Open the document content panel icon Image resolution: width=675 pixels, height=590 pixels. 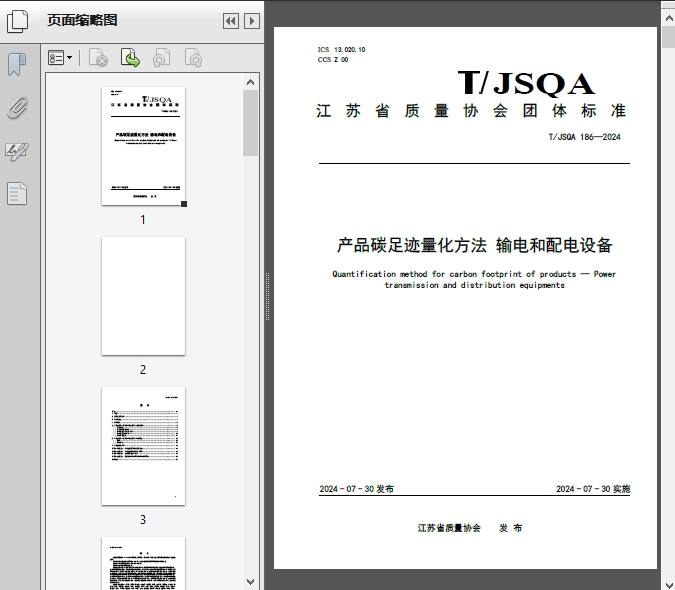(x=17, y=194)
